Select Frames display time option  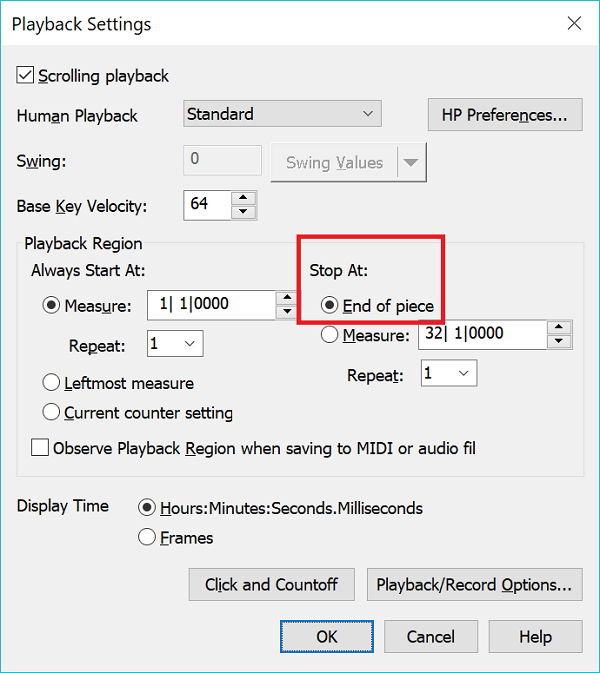click(147, 538)
